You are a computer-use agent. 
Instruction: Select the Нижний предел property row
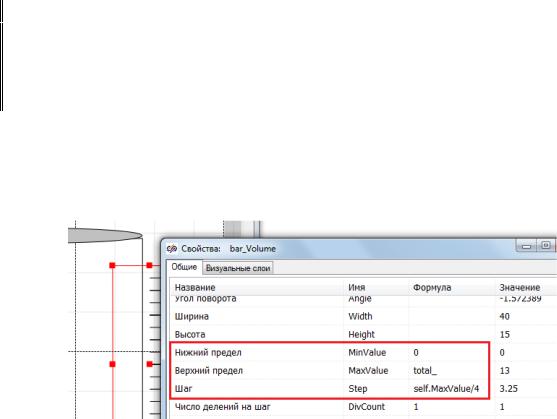pyautogui.click(x=363, y=353)
